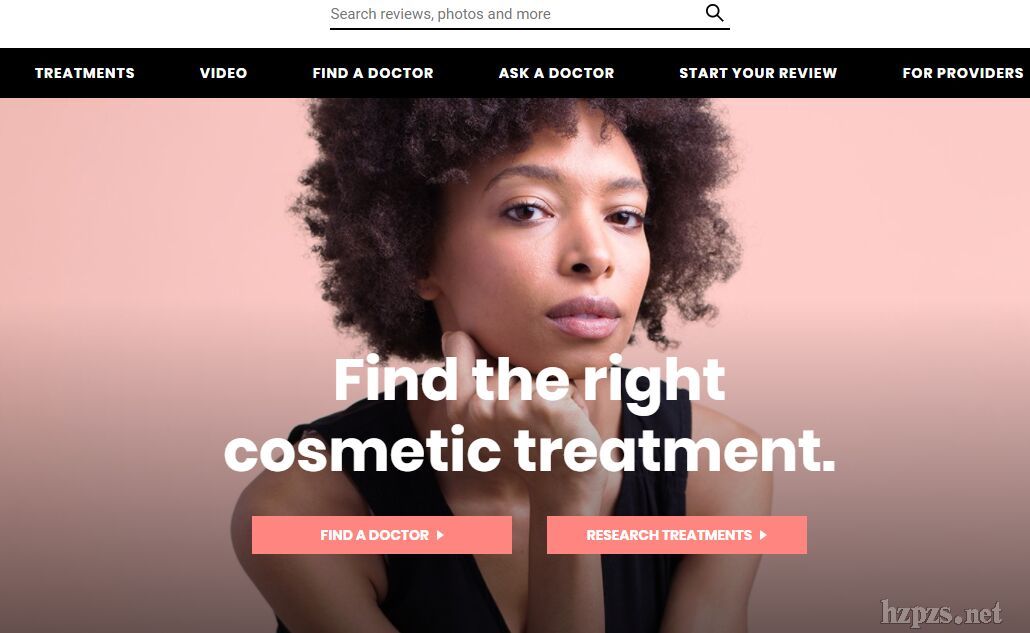Viewport: 1030px width, 633px height.
Task: Open the Treatments menu
Action: tap(85, 73)
